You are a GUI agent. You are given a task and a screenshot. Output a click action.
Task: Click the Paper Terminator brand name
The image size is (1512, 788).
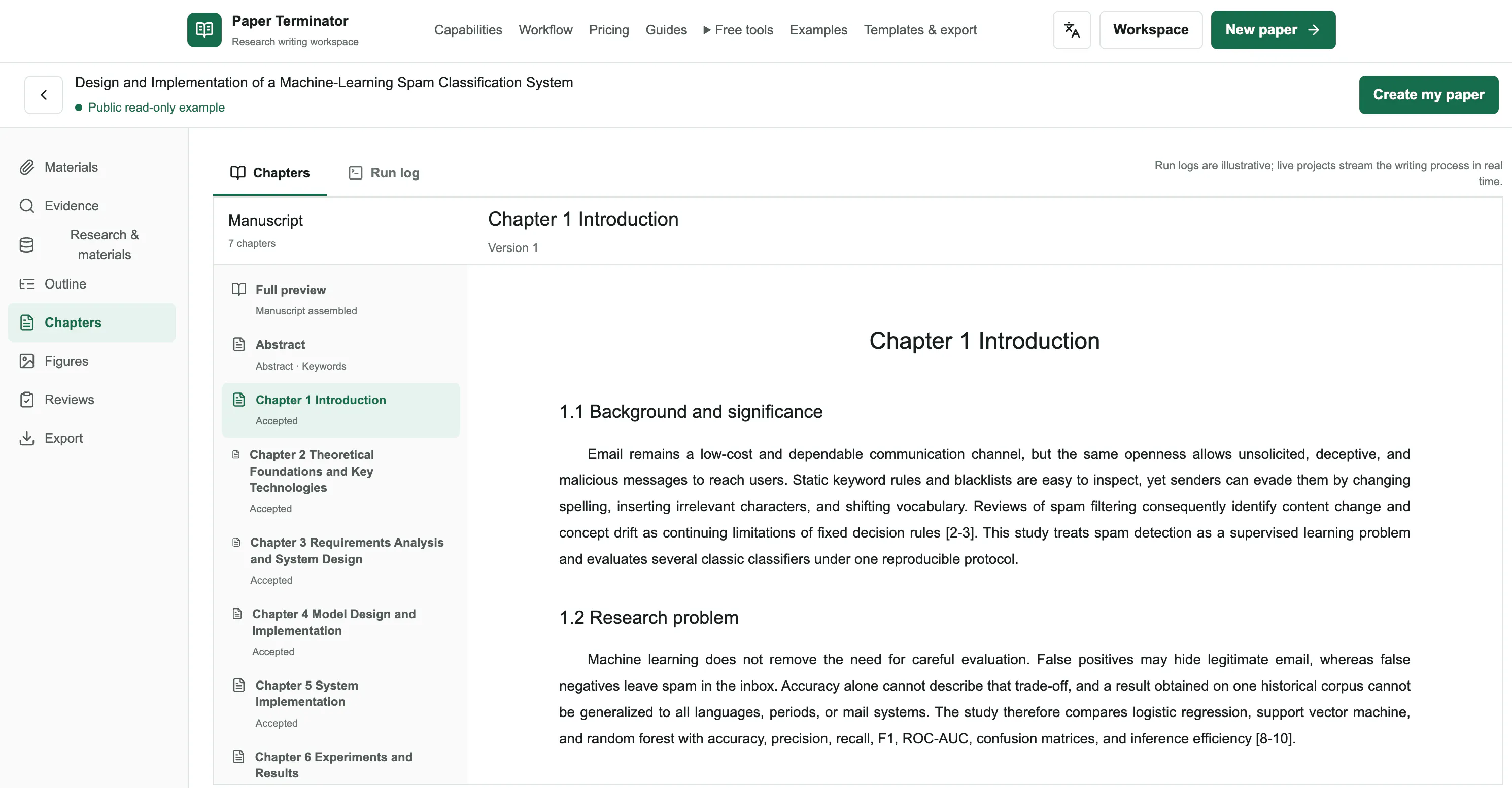click(x=290, y=21)
